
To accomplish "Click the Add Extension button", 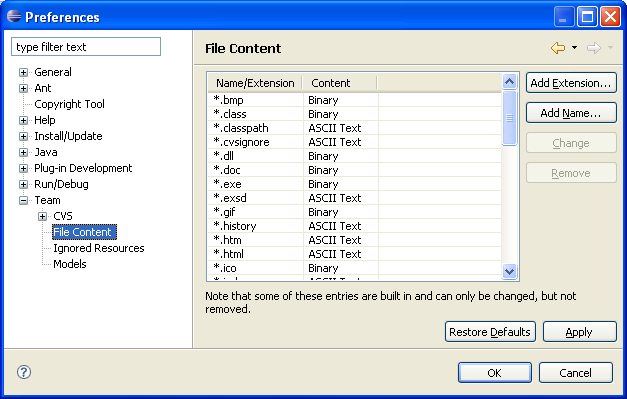I will (x=571, y=83).
